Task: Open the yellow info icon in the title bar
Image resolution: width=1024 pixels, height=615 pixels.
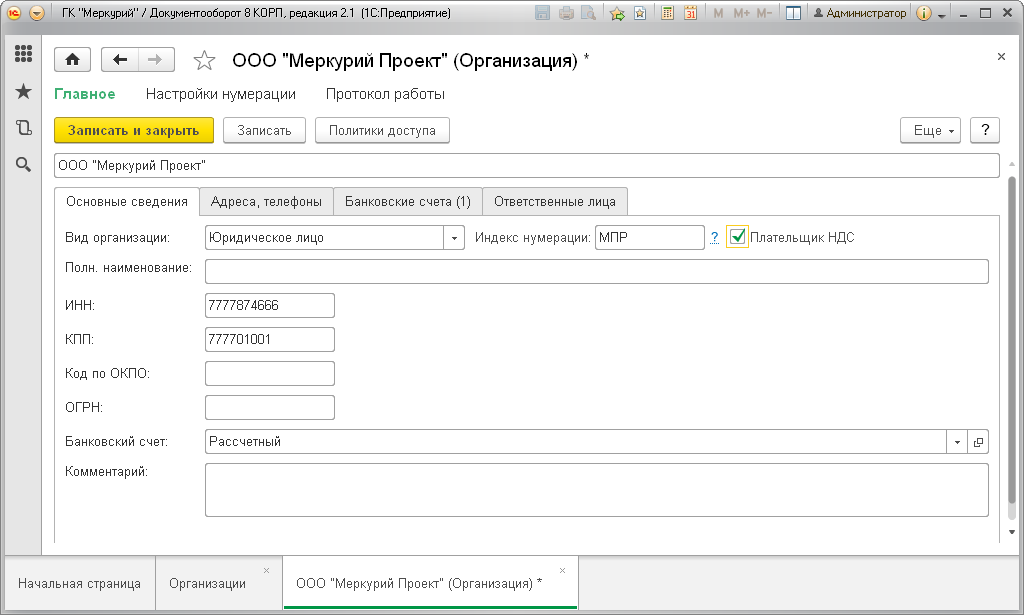Action: coord(923,13)
